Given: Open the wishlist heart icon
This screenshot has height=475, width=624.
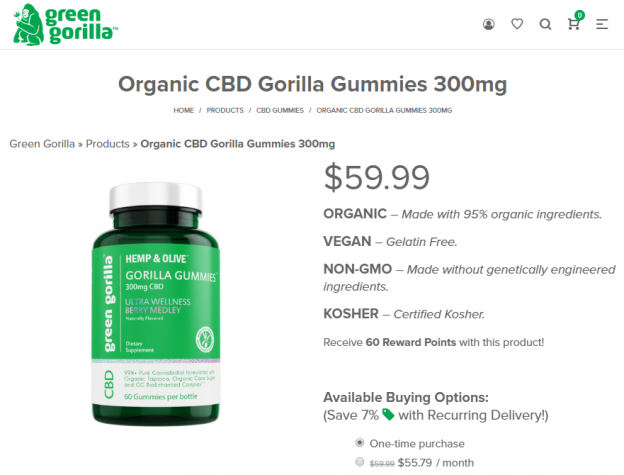Looking at the screenshot, I should point(517,24).
